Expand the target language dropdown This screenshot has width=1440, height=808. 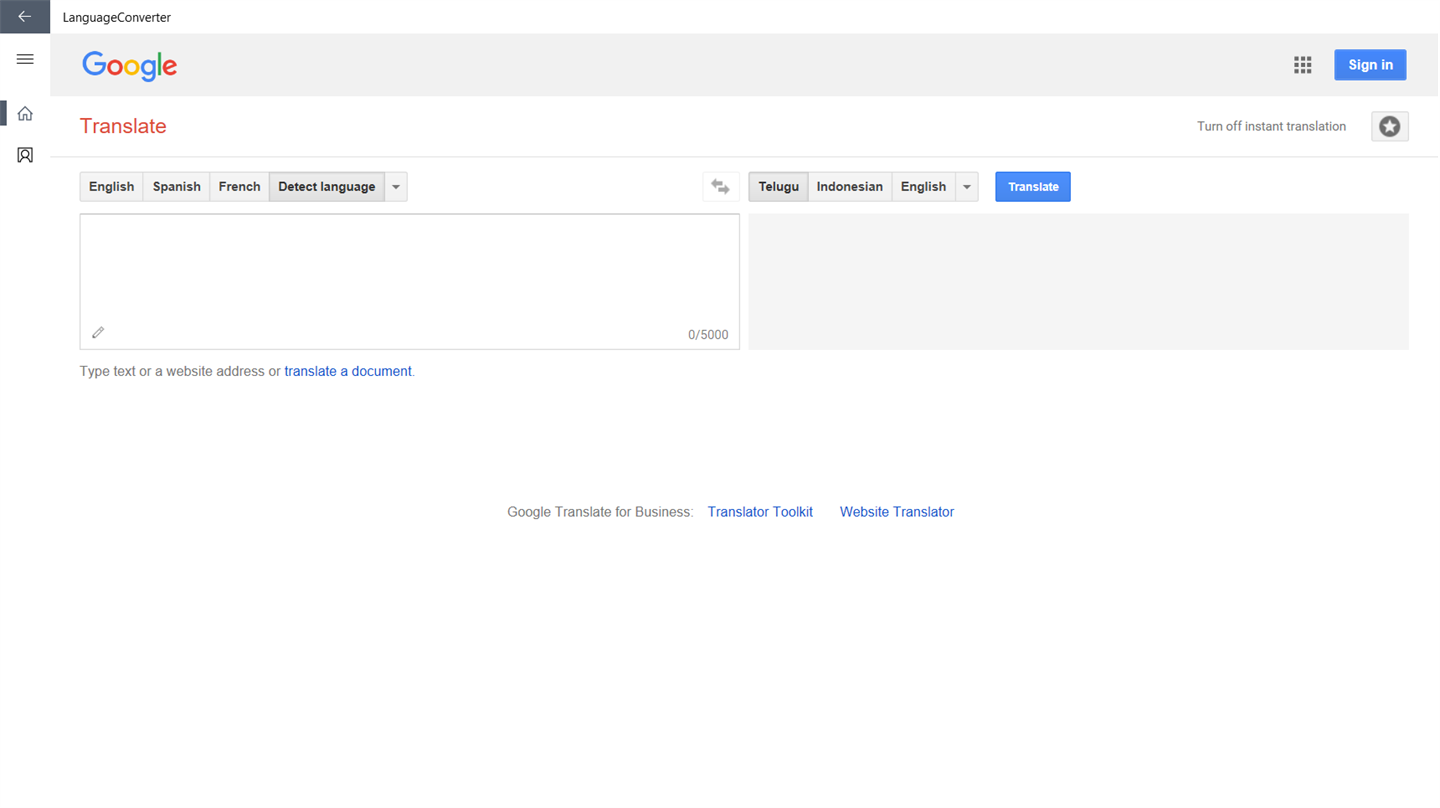pyautogui.click(x=967, y=187)
